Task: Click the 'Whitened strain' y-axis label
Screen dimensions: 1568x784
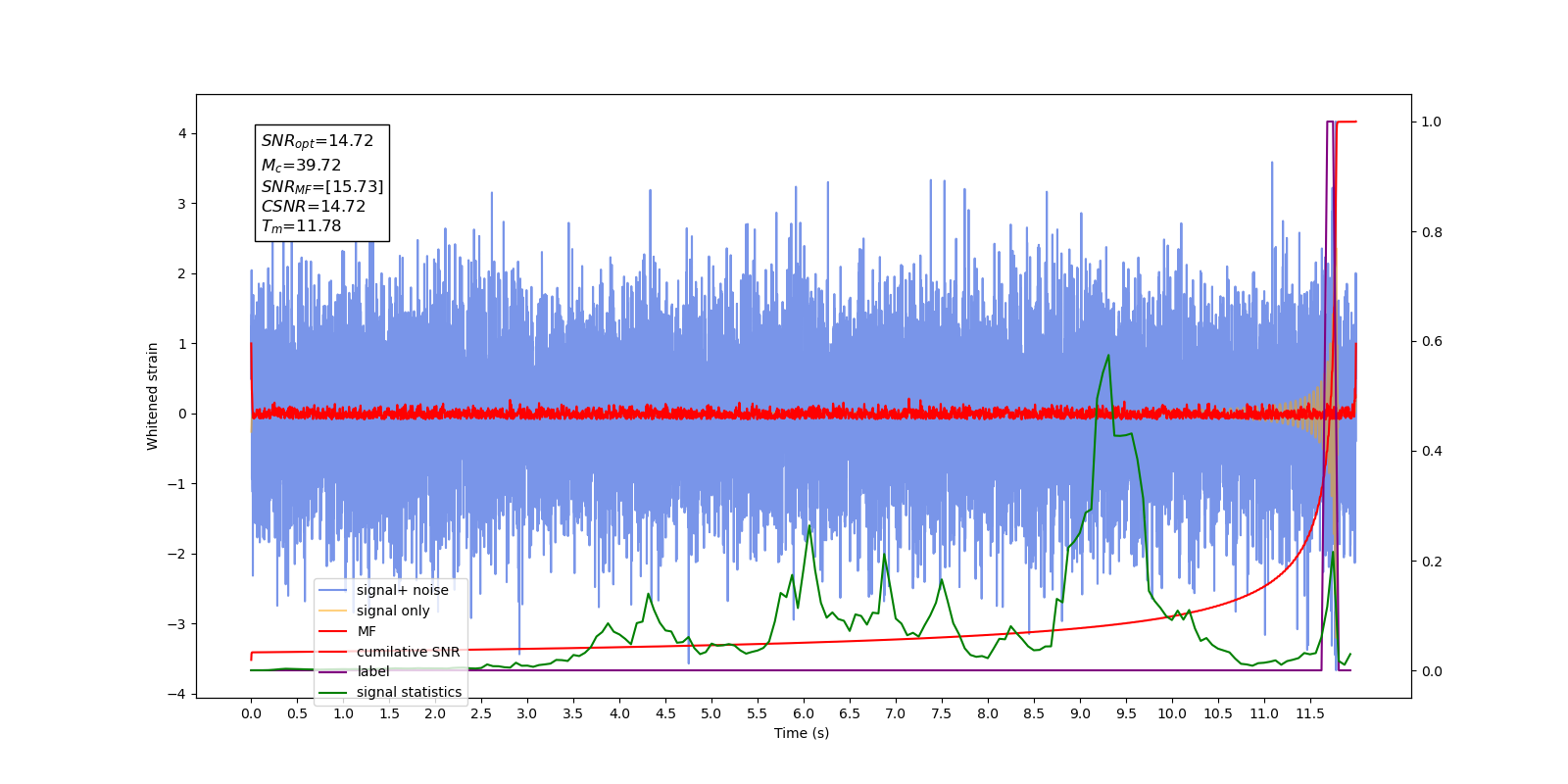Action: click(x=152, y=396)
